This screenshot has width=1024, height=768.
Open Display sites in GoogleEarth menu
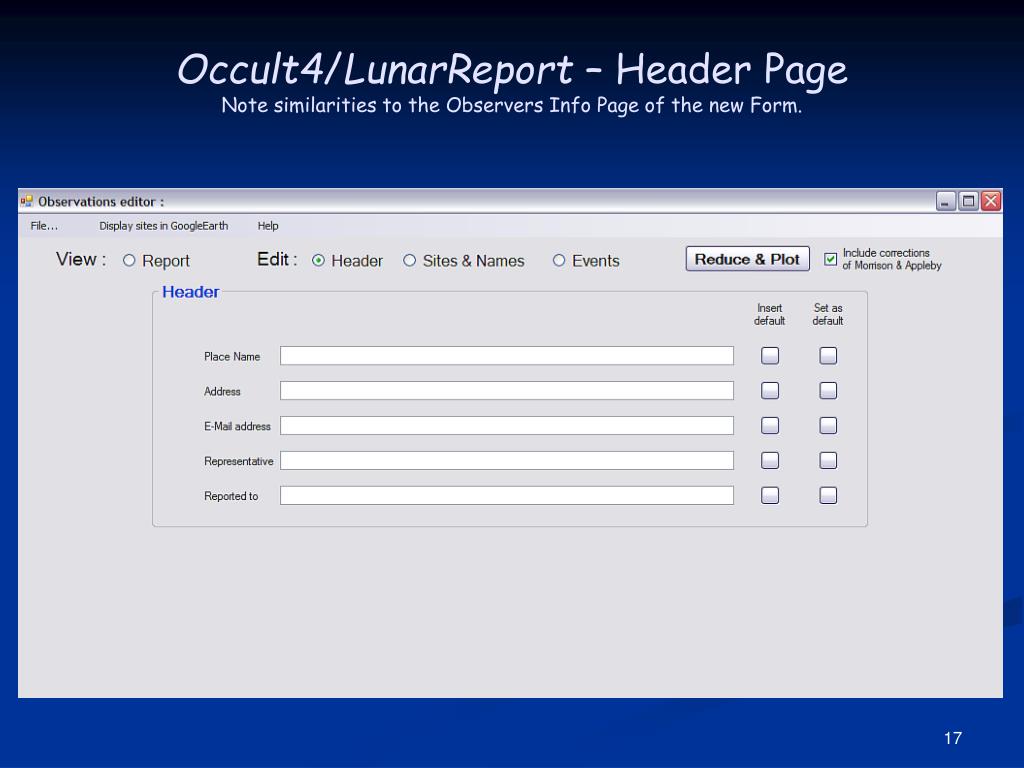(x=164, y=226)
